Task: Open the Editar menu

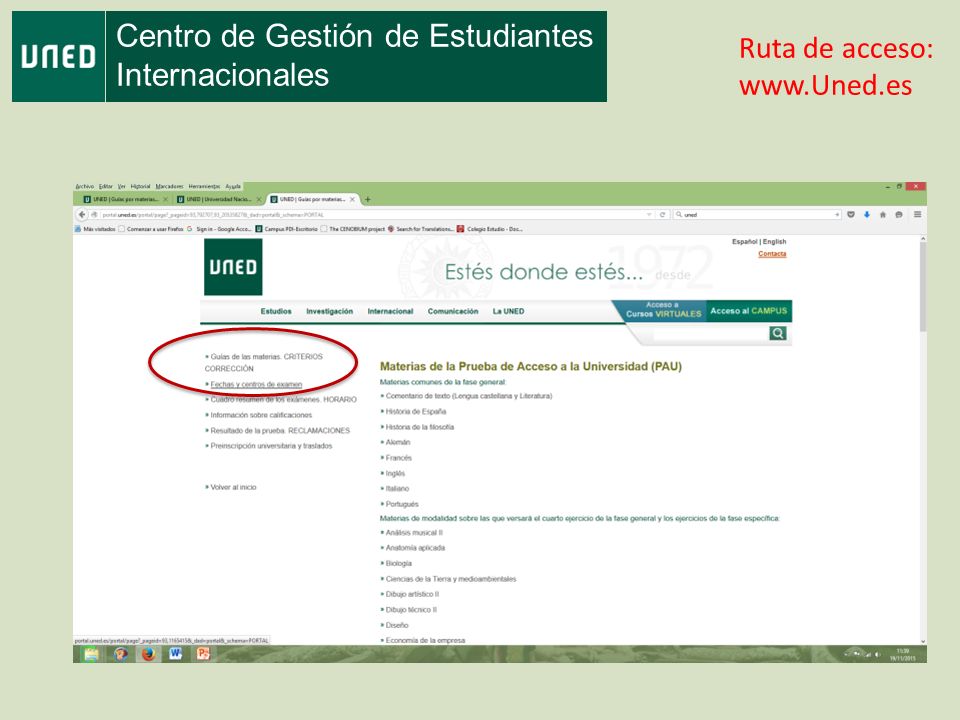Action: coord(106,186)
